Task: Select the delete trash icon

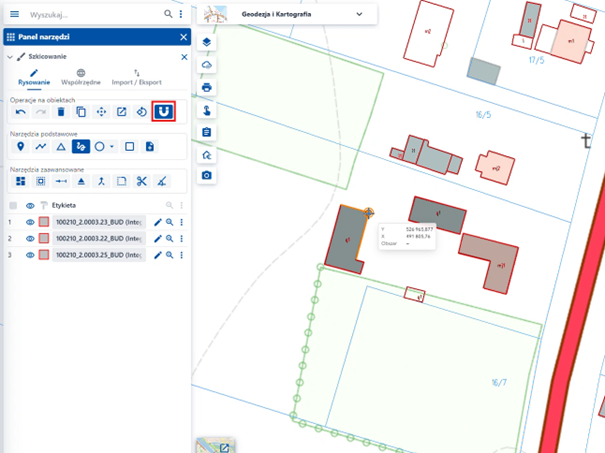Action: click(x=61, y=112)
